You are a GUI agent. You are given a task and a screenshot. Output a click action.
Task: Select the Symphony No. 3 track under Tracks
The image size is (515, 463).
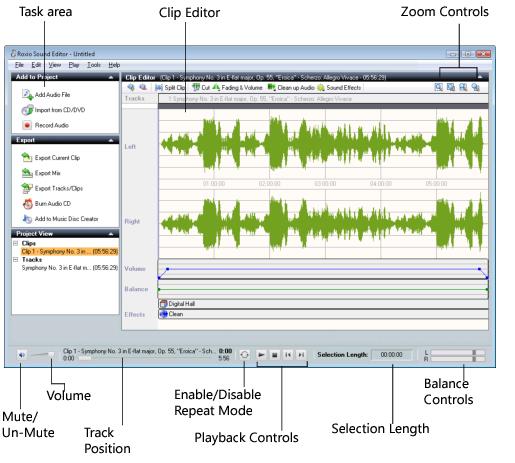(70, 268)
